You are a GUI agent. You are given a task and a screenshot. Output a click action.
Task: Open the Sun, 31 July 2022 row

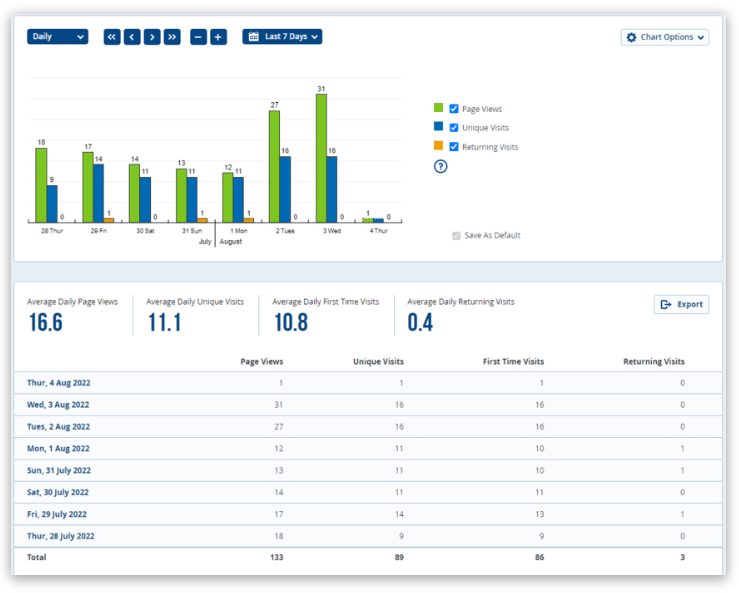coord(368,470)
